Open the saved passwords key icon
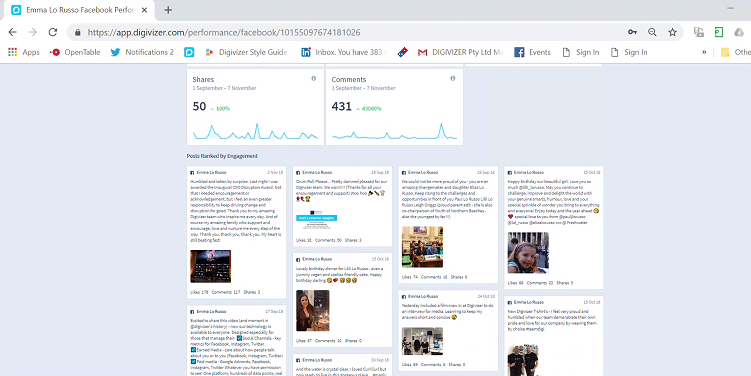The image size is (751, 376). click(x=632, y=33)
